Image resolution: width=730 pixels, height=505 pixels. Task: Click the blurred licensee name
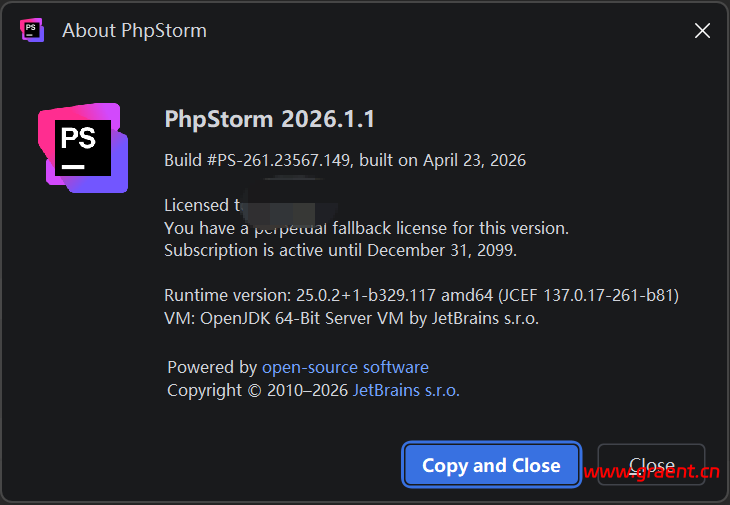pos(282,202)
